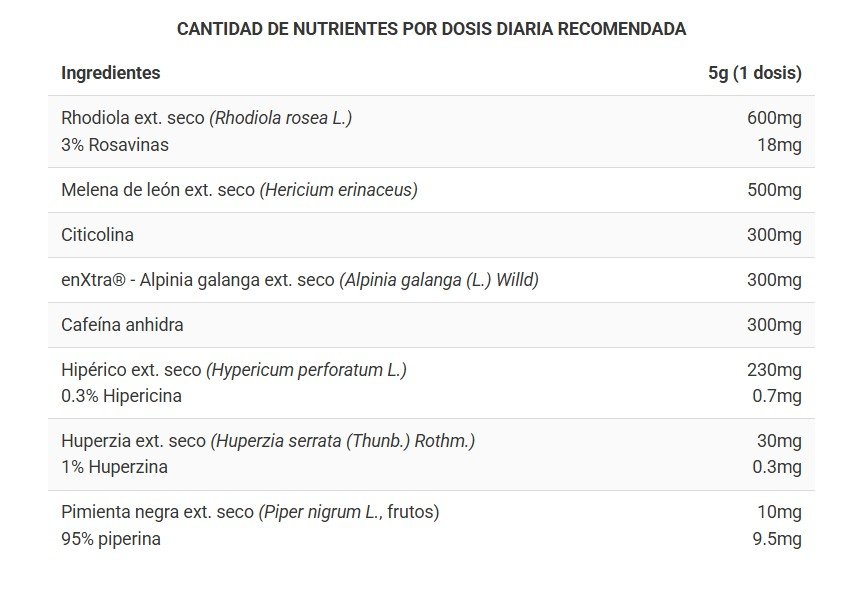Image resolution: width=860 pixels, height=589 pixels.
Task: Click the 300mg value for Cafeína anhidra
Action: (774, 325)
